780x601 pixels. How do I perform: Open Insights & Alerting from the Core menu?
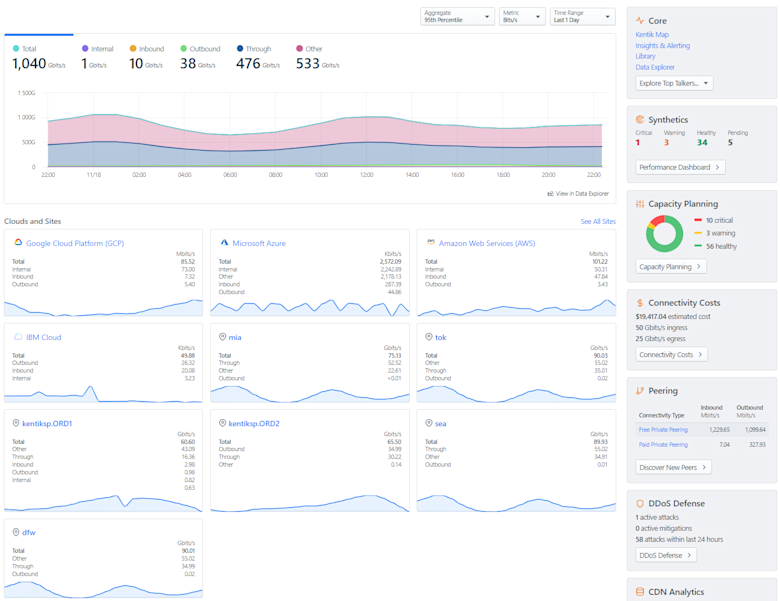pos(662,45)
